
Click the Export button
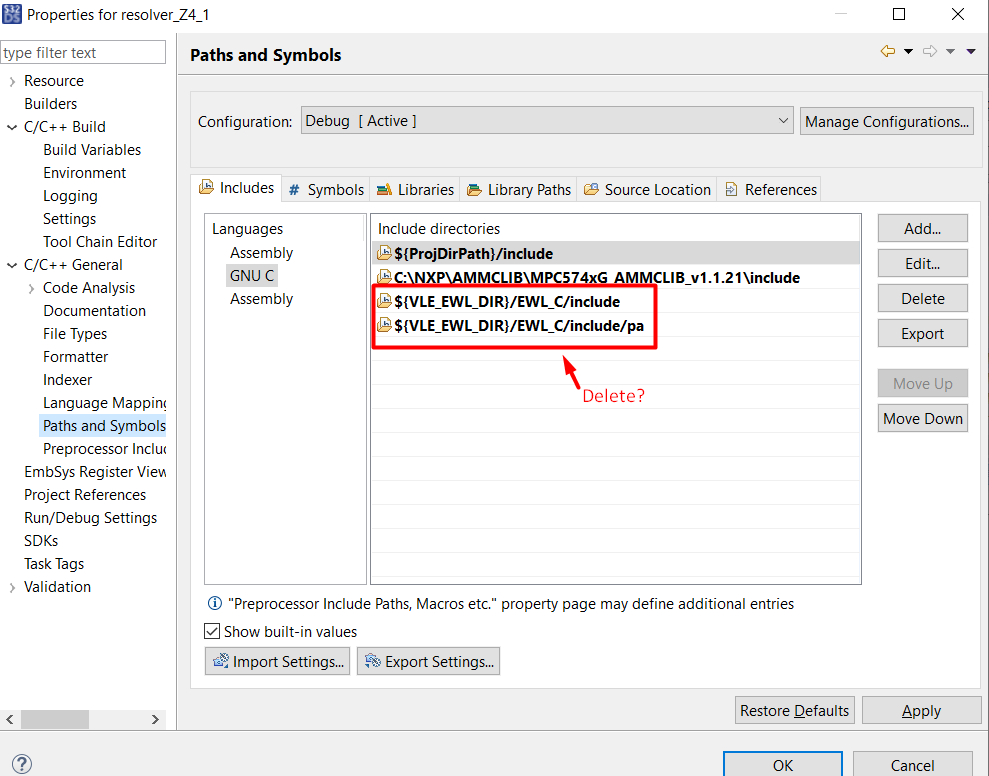click(923, 333)
